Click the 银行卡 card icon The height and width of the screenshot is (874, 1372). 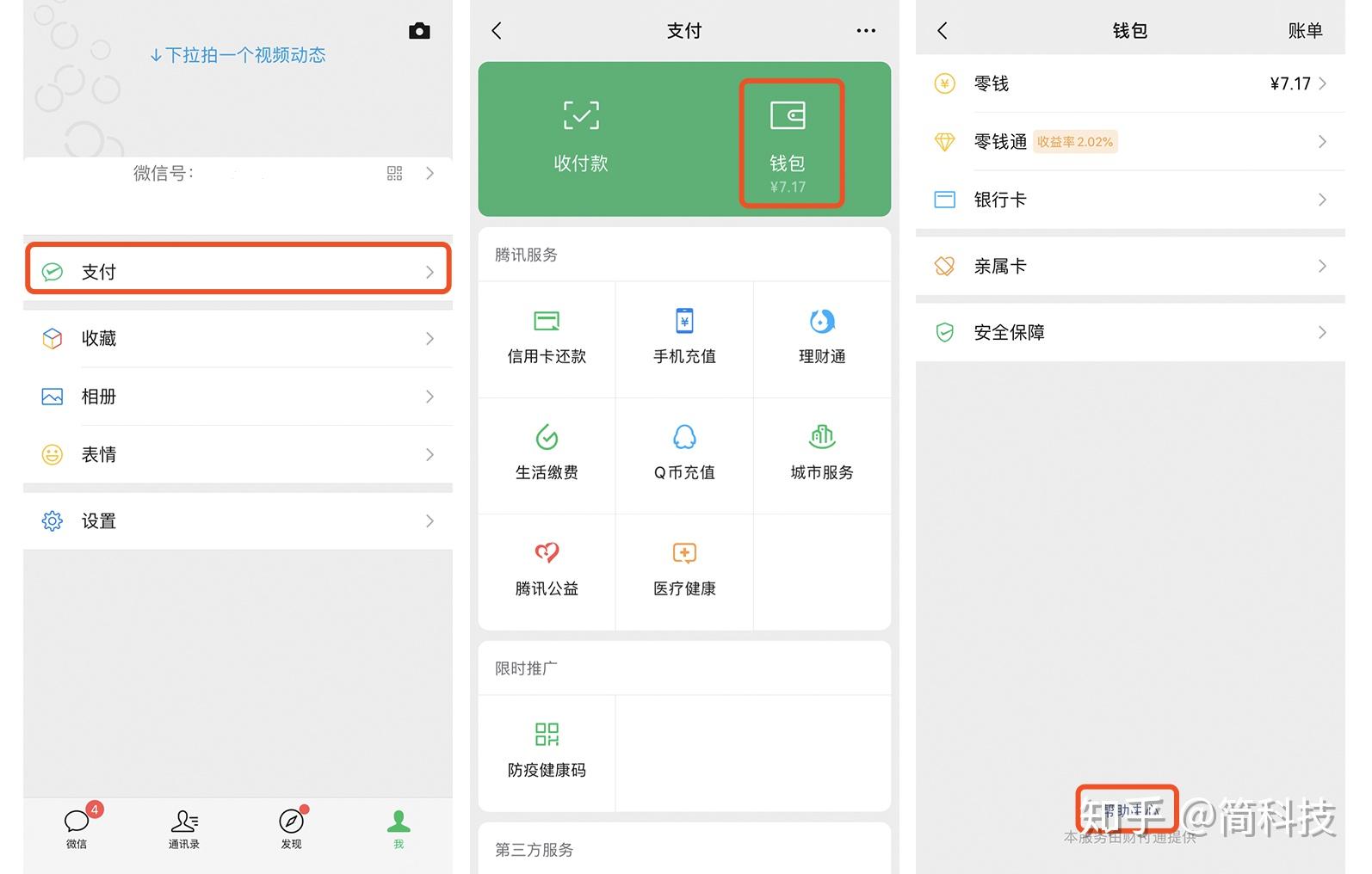tap(945, 200)
